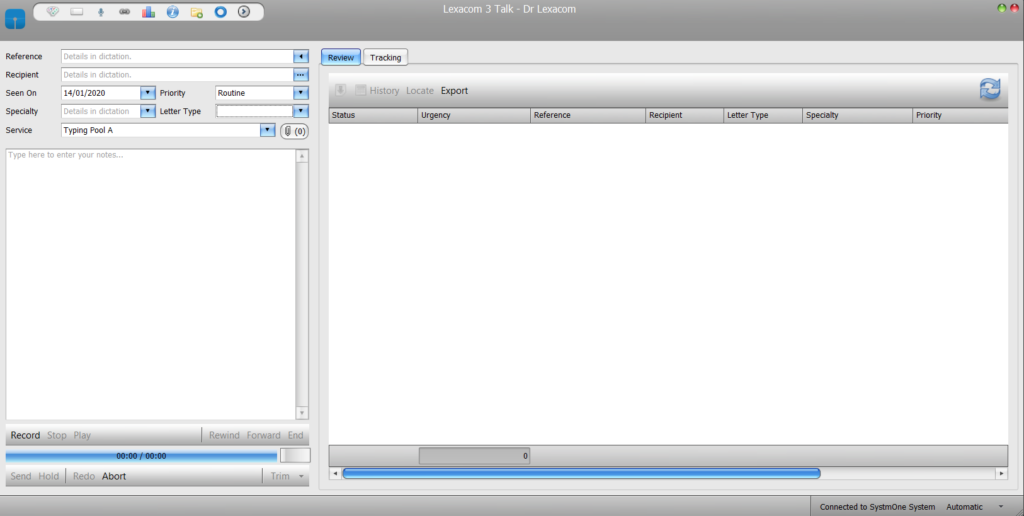Click the History button

384,91
